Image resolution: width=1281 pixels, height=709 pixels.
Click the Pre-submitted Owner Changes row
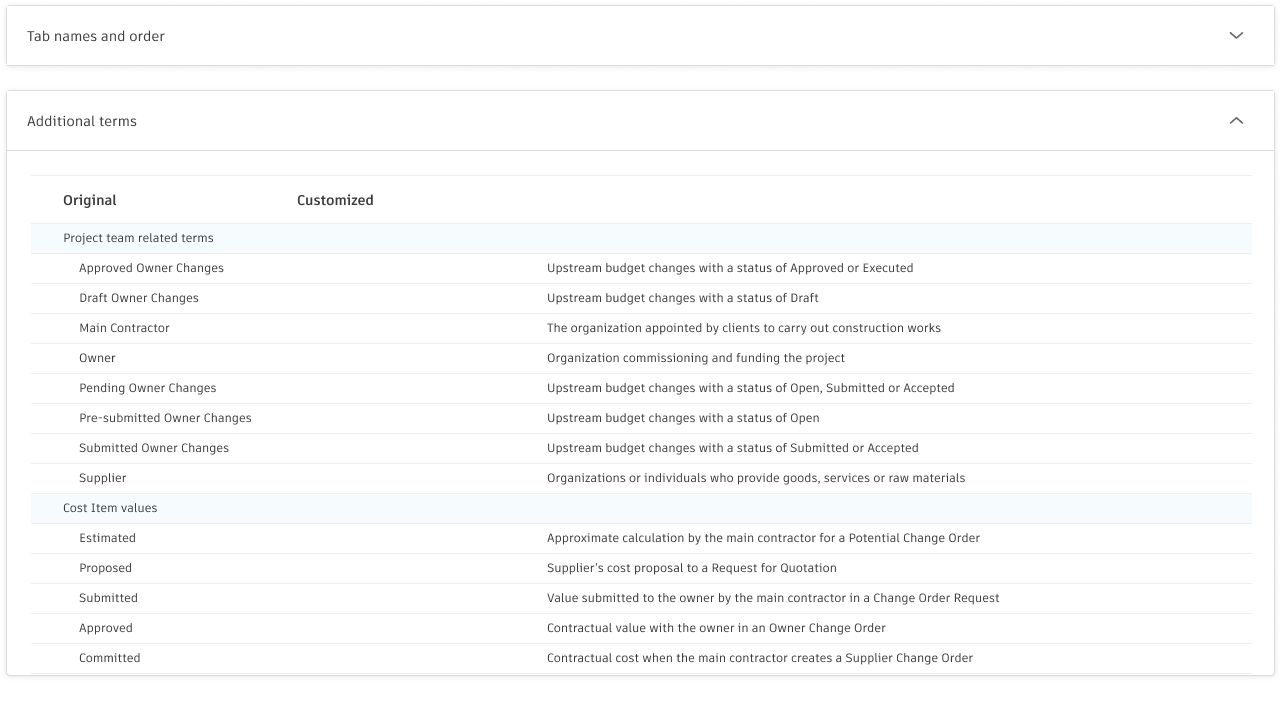click(x=165, y=418)
